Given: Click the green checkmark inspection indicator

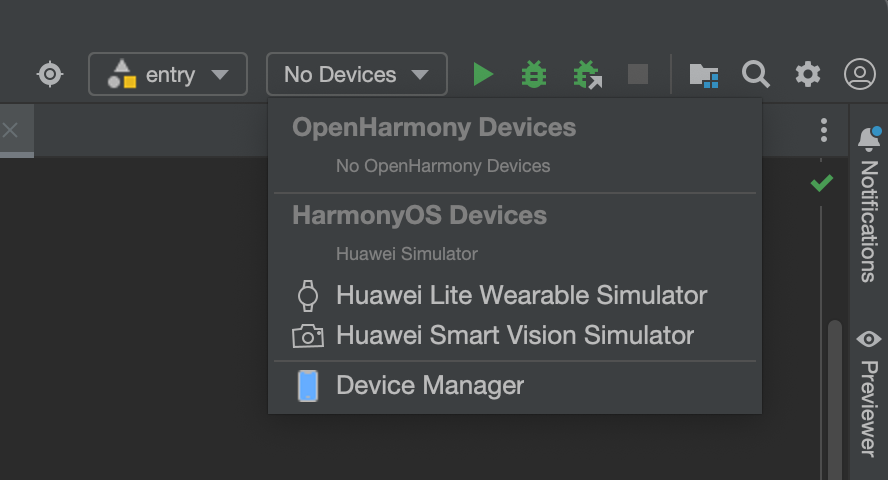Looking at the screenshot, I should [x=821, y=183].
